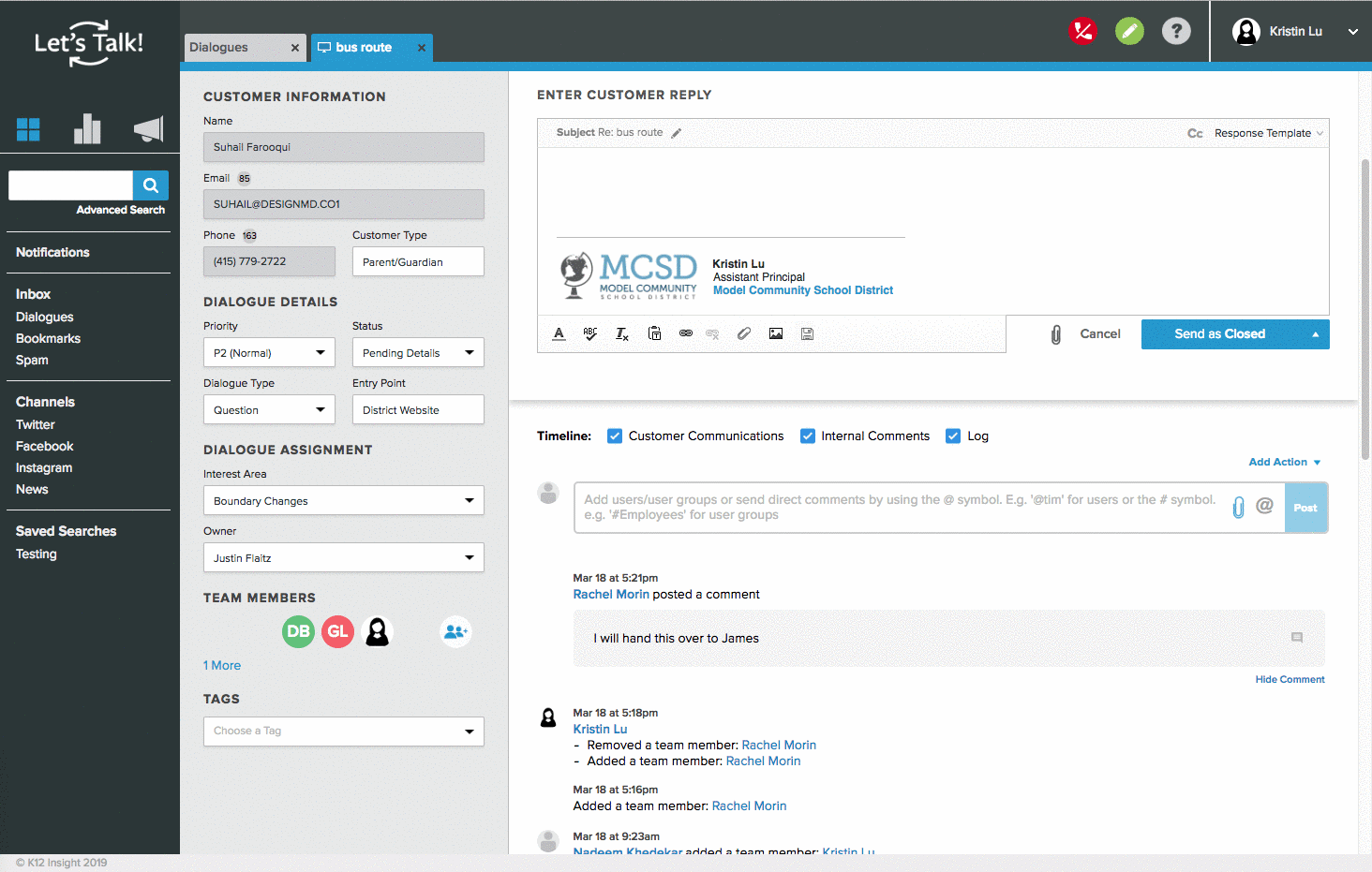1372x872 pixels.
Task: Click the megaphone announcements icon
Action: 148,129
